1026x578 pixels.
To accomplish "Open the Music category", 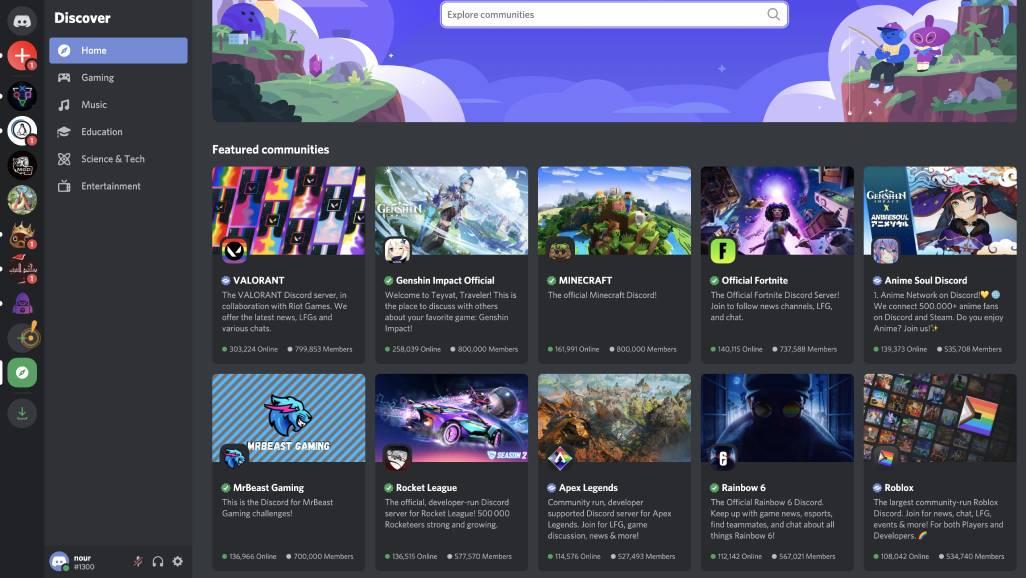I will click(118, 105).
